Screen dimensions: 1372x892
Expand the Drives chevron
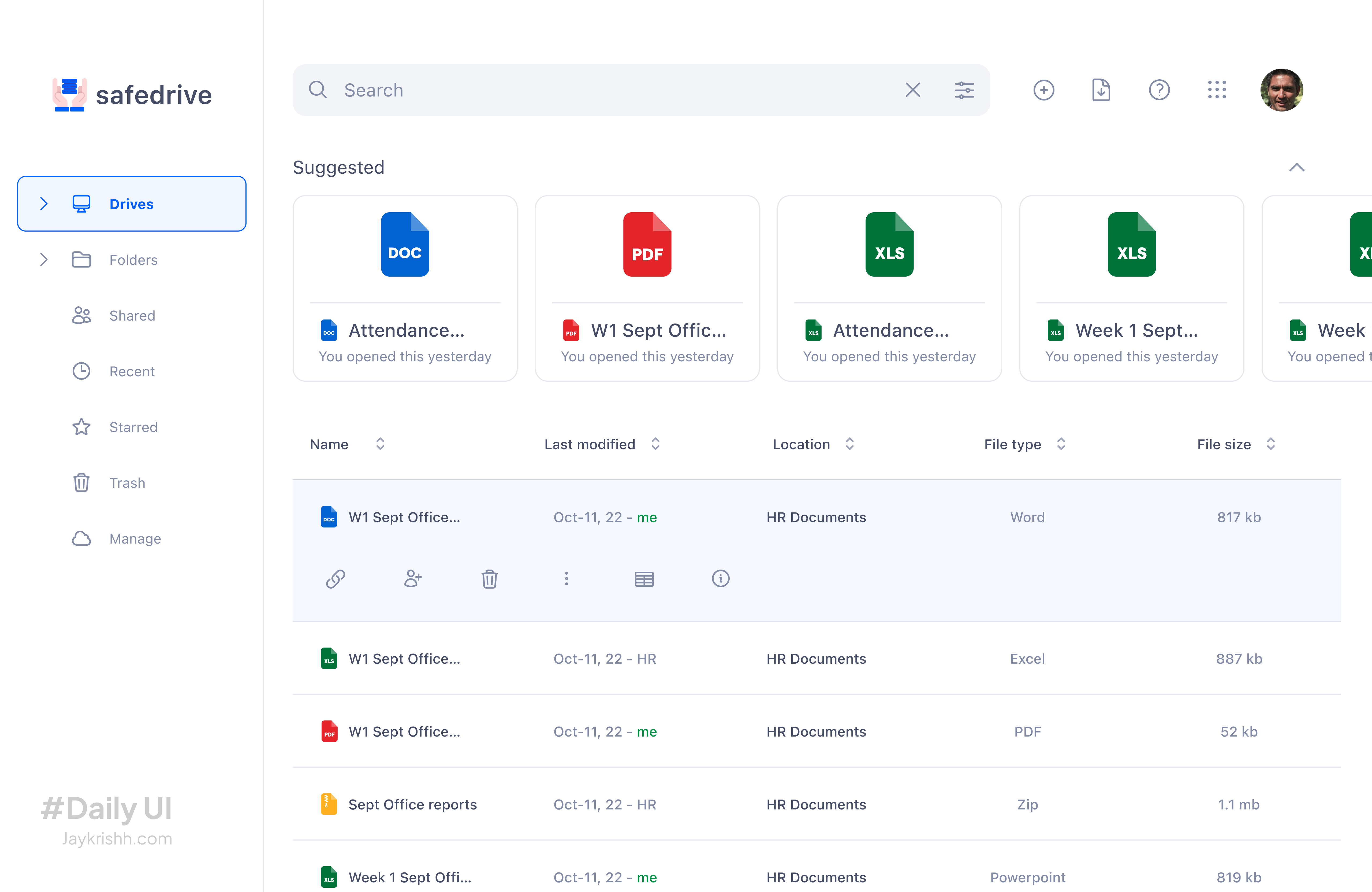coord(44,203)
